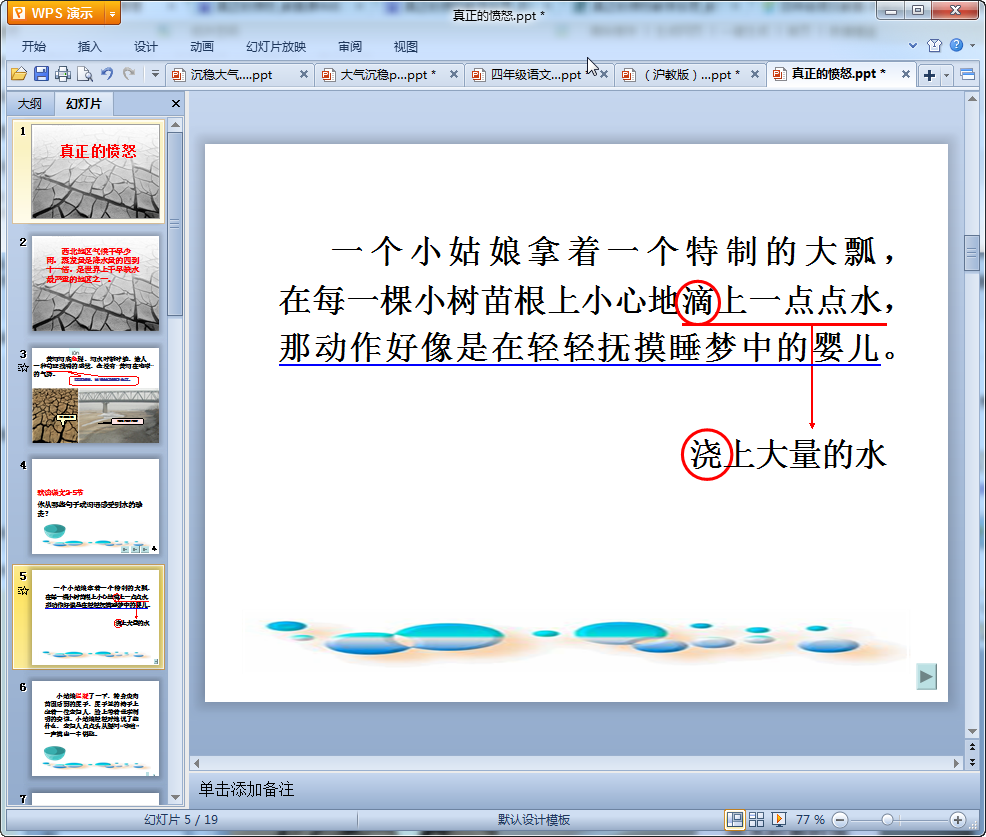
Task: Click the Redo arrow icon
Action: pos(129,74)
